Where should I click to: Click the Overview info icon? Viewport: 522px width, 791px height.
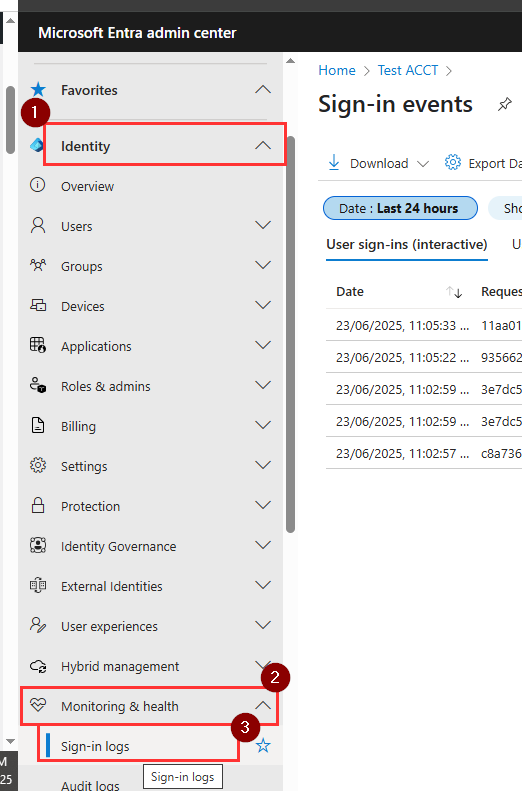(x=37, y=185)
